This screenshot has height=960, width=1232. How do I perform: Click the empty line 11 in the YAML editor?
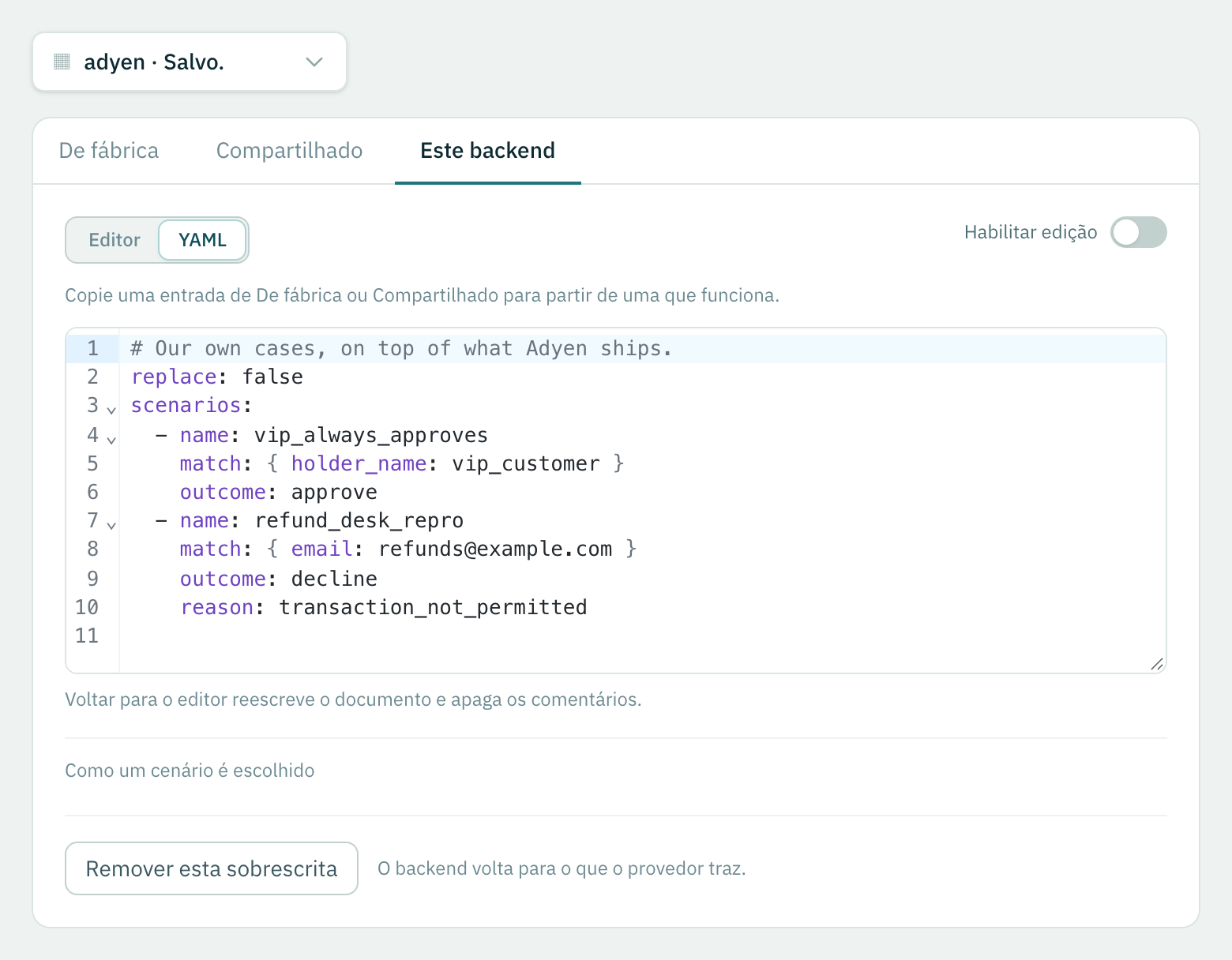click(642, 636)
